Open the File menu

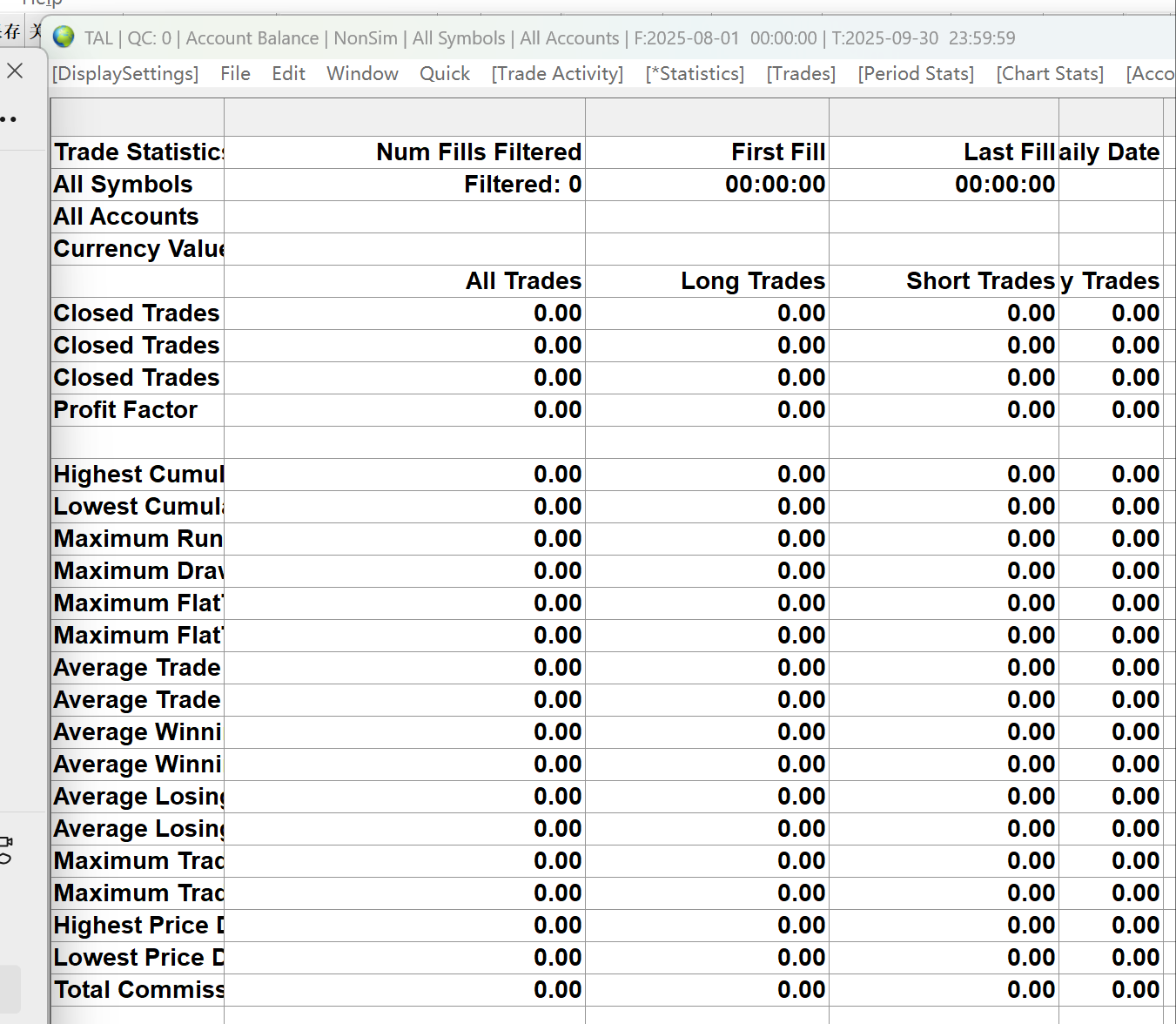(235, 74)
